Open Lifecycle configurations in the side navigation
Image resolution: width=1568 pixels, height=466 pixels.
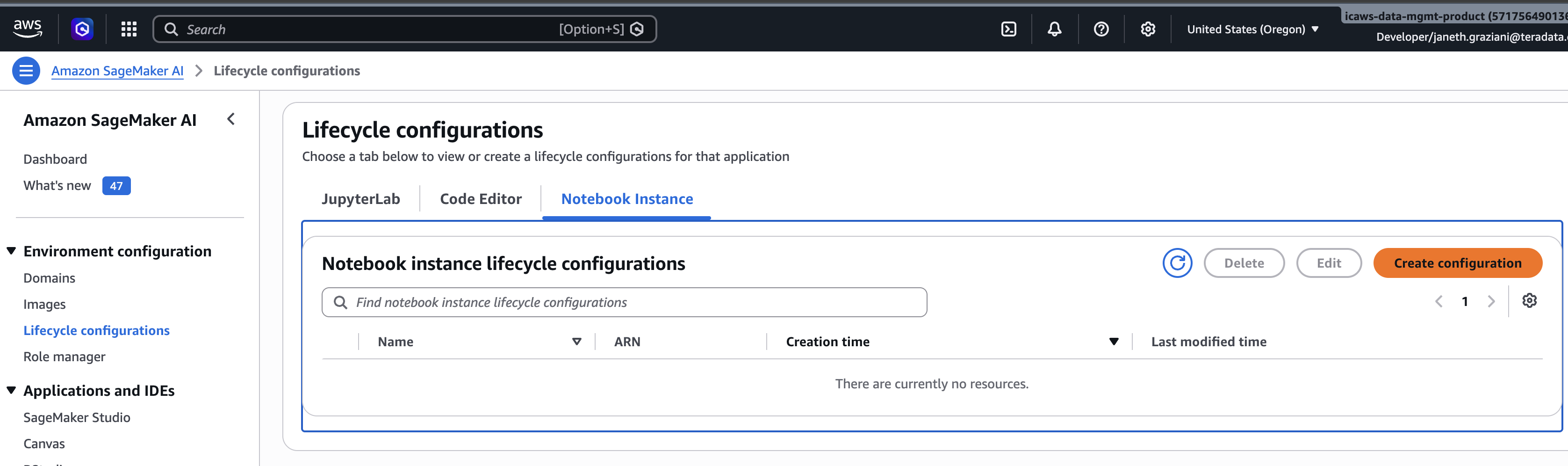[96, 330]
